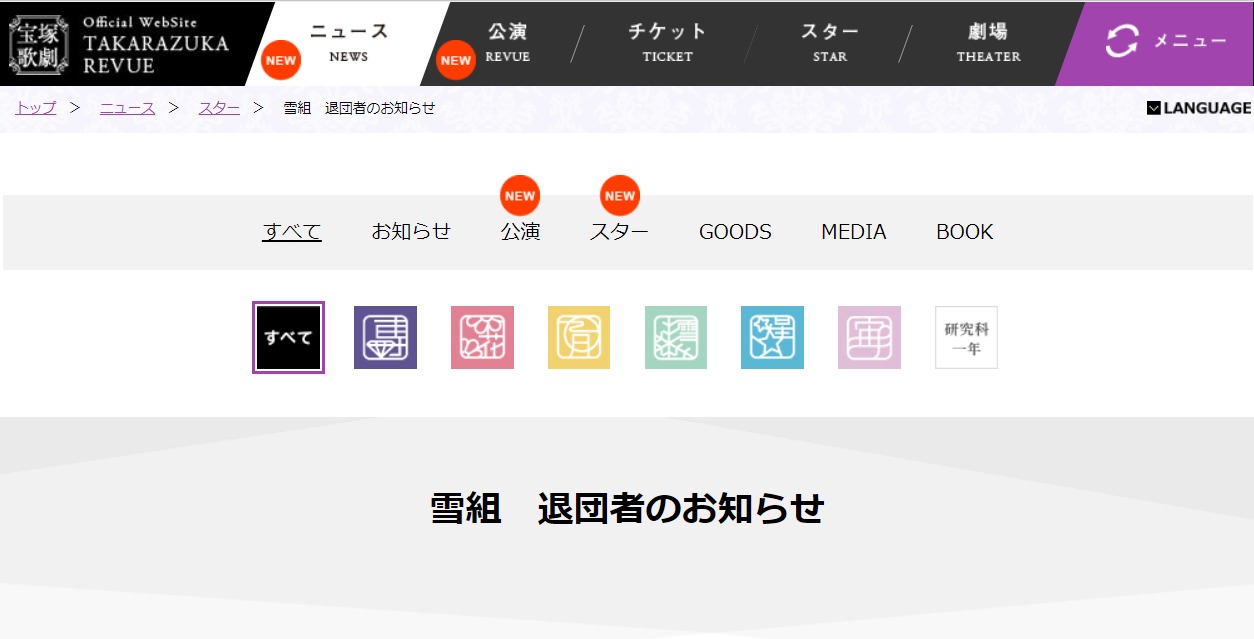Select the black すべて troupe filter
The image size is (1254, 639).
tap(288, 337)
